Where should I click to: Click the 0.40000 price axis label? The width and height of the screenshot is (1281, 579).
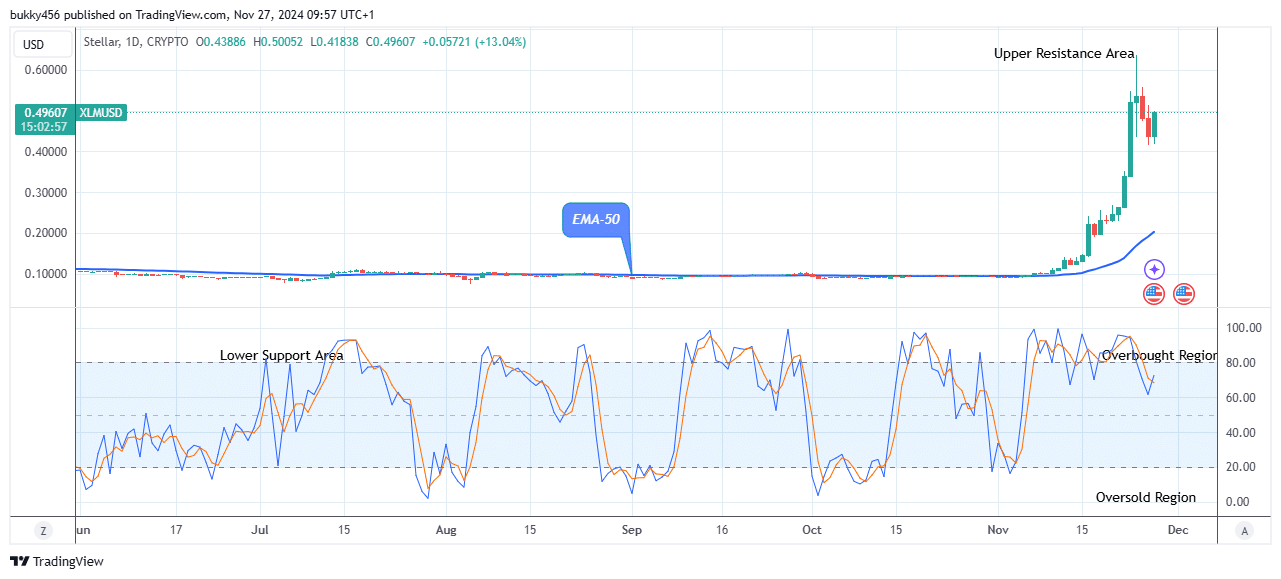coord(46,152)
